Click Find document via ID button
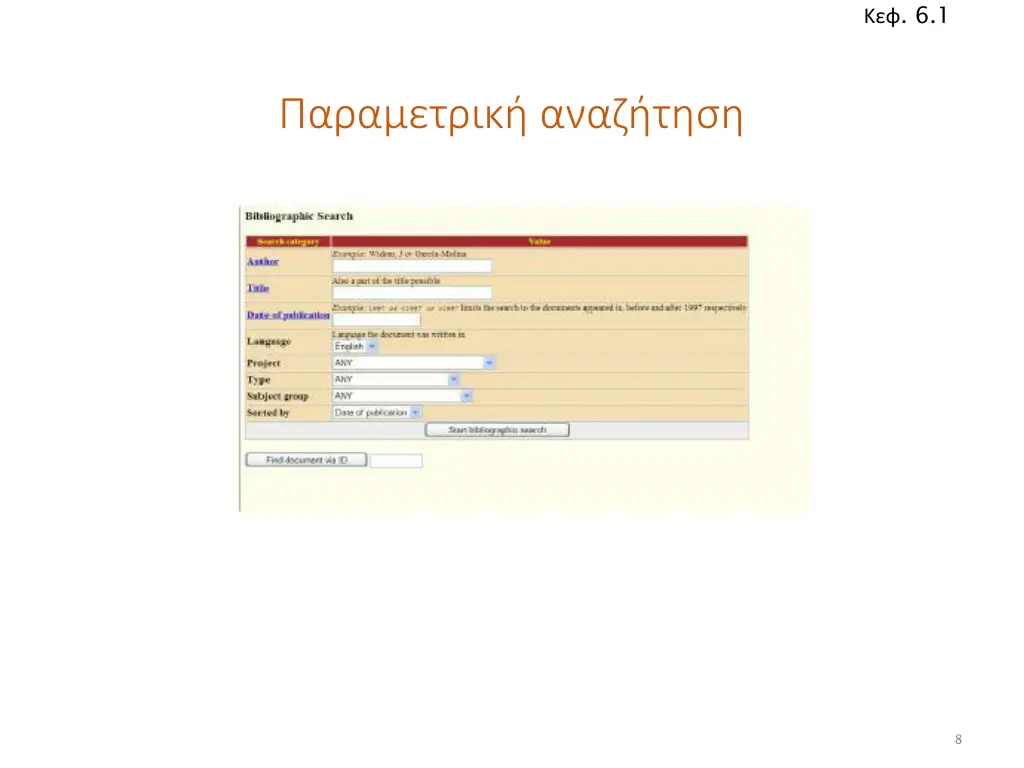 (306, 460)
